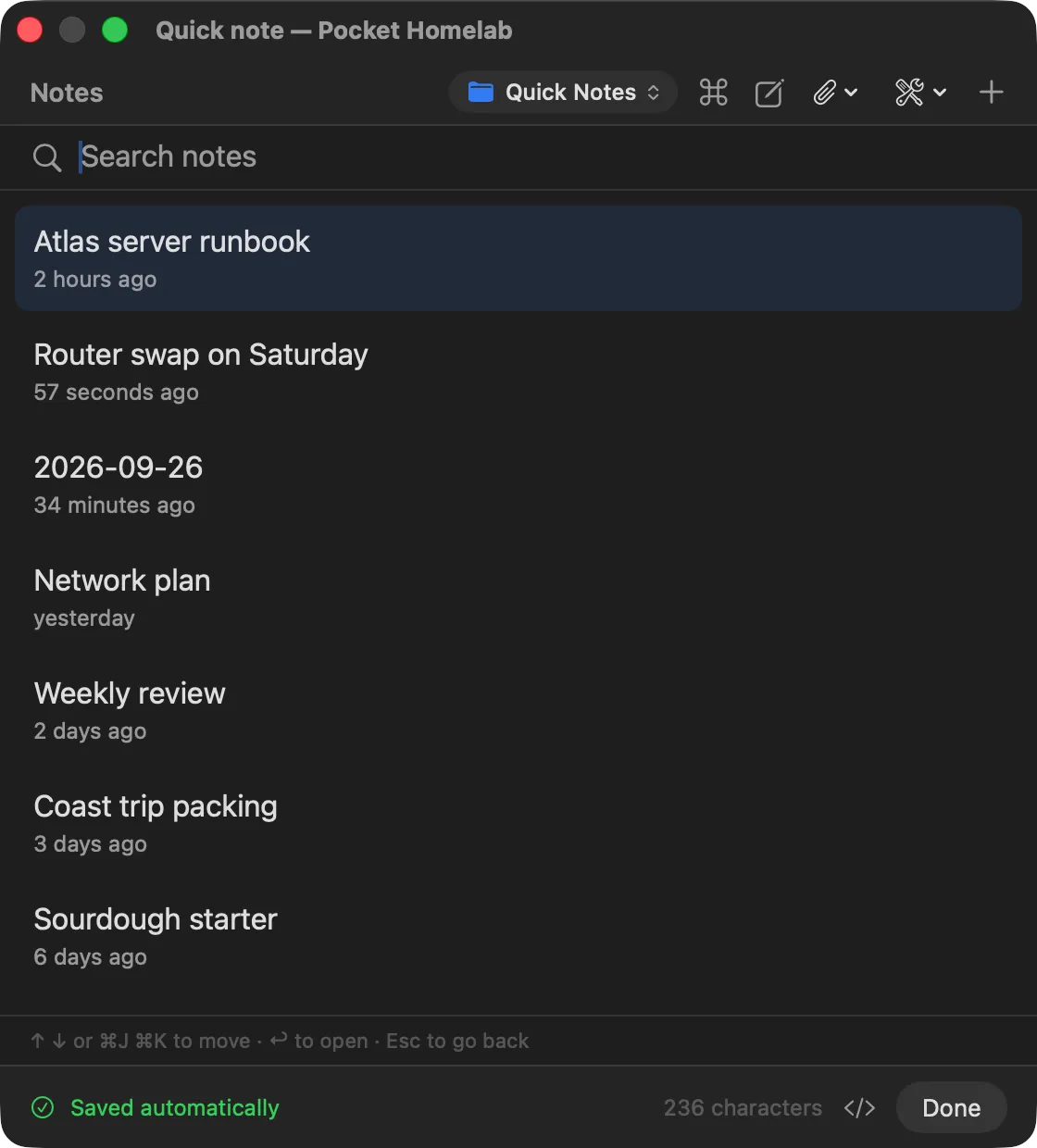Click the code view brackets icon
Image resolution: width=1037 pixels, height=1148 pixels.
click(859, 1108)
